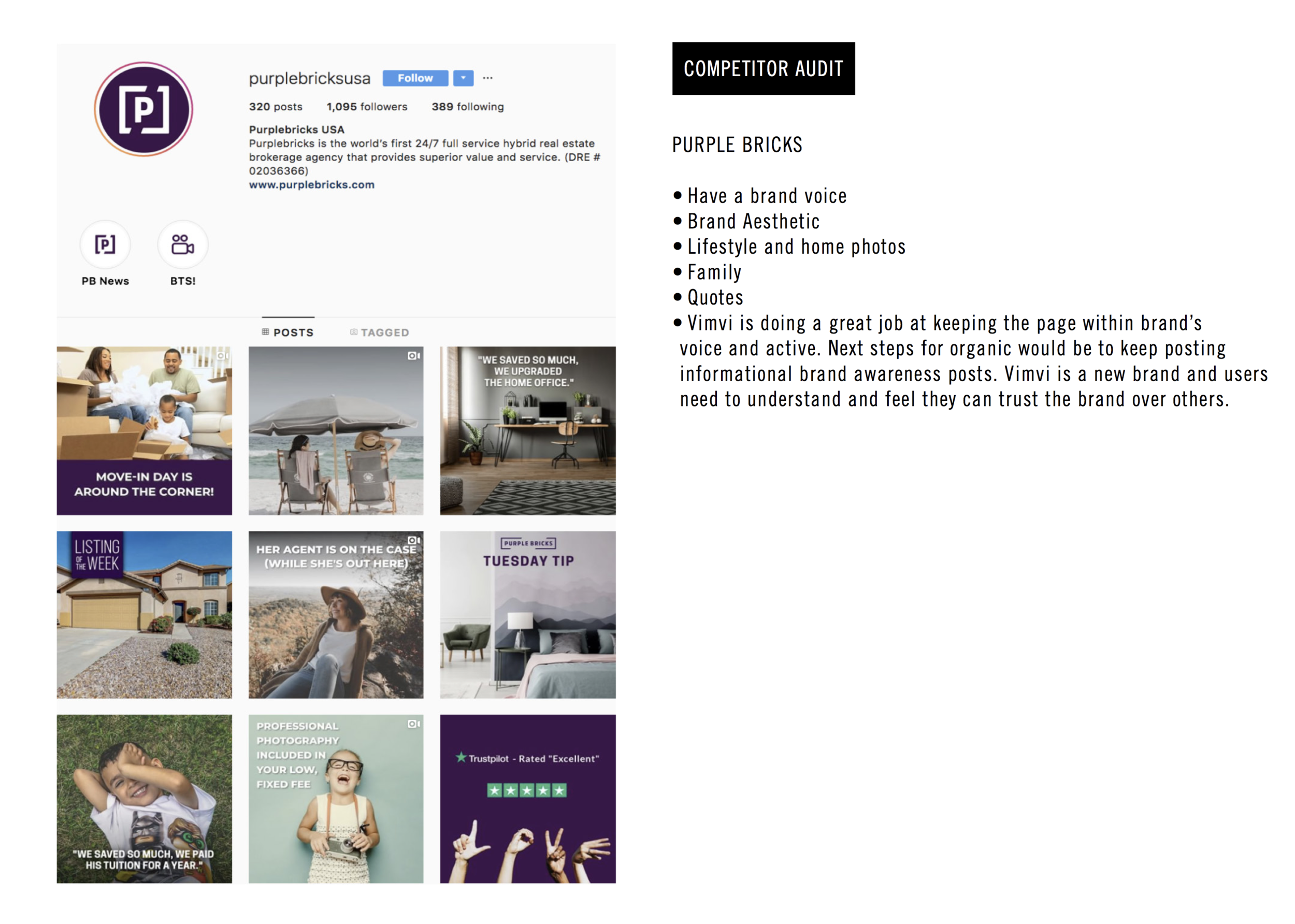
Task: Switch to the Posts tab
Action: (x=288, y=333)
